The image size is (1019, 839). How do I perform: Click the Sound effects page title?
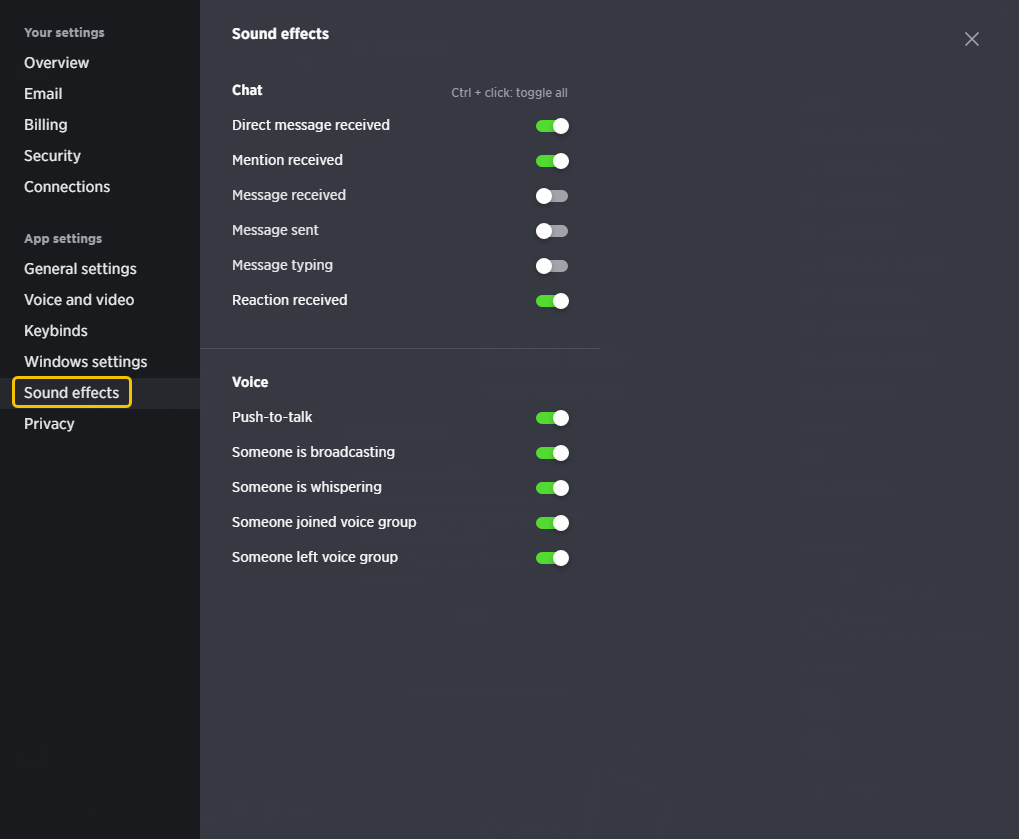[280, 34]
